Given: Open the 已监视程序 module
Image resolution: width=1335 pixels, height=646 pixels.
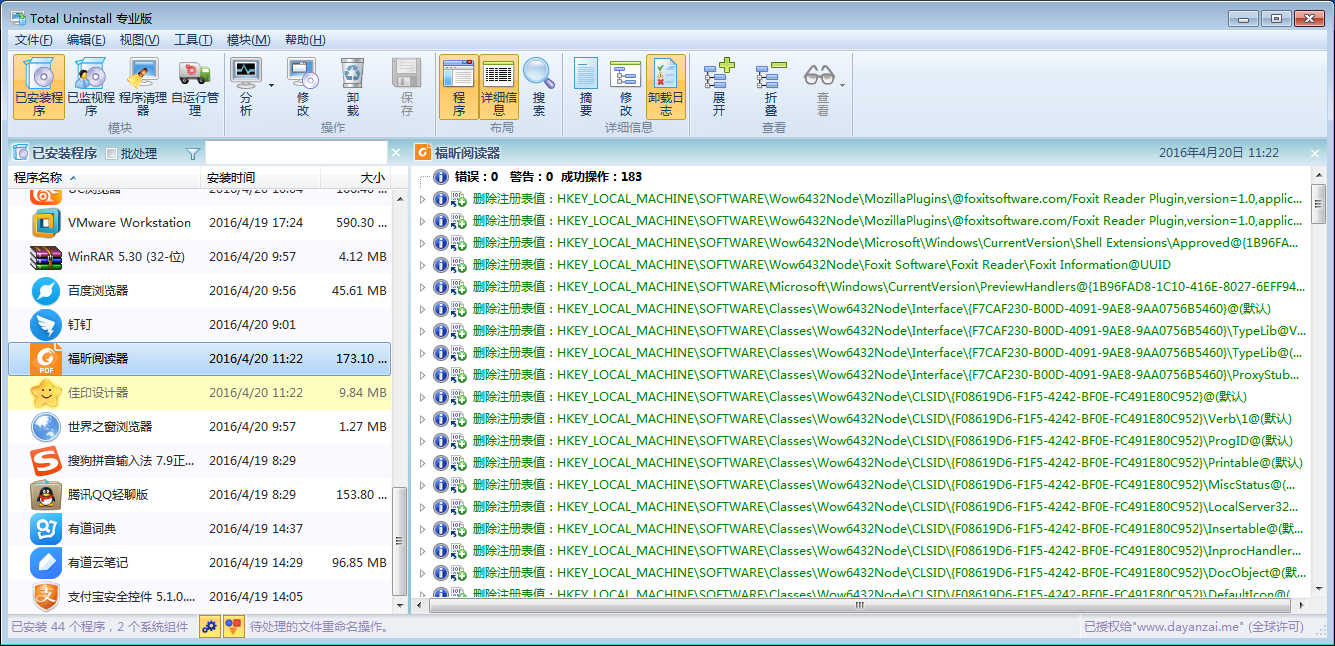Looking at the screenshot, I should (x=91, y=86).
